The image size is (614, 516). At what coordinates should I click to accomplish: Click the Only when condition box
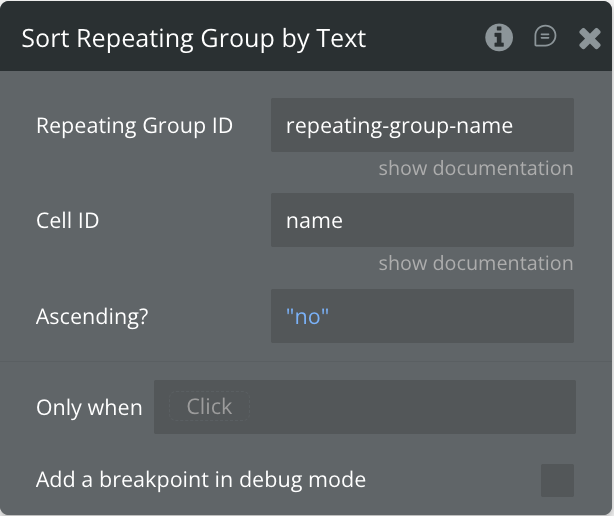click(x=364, y=407)
